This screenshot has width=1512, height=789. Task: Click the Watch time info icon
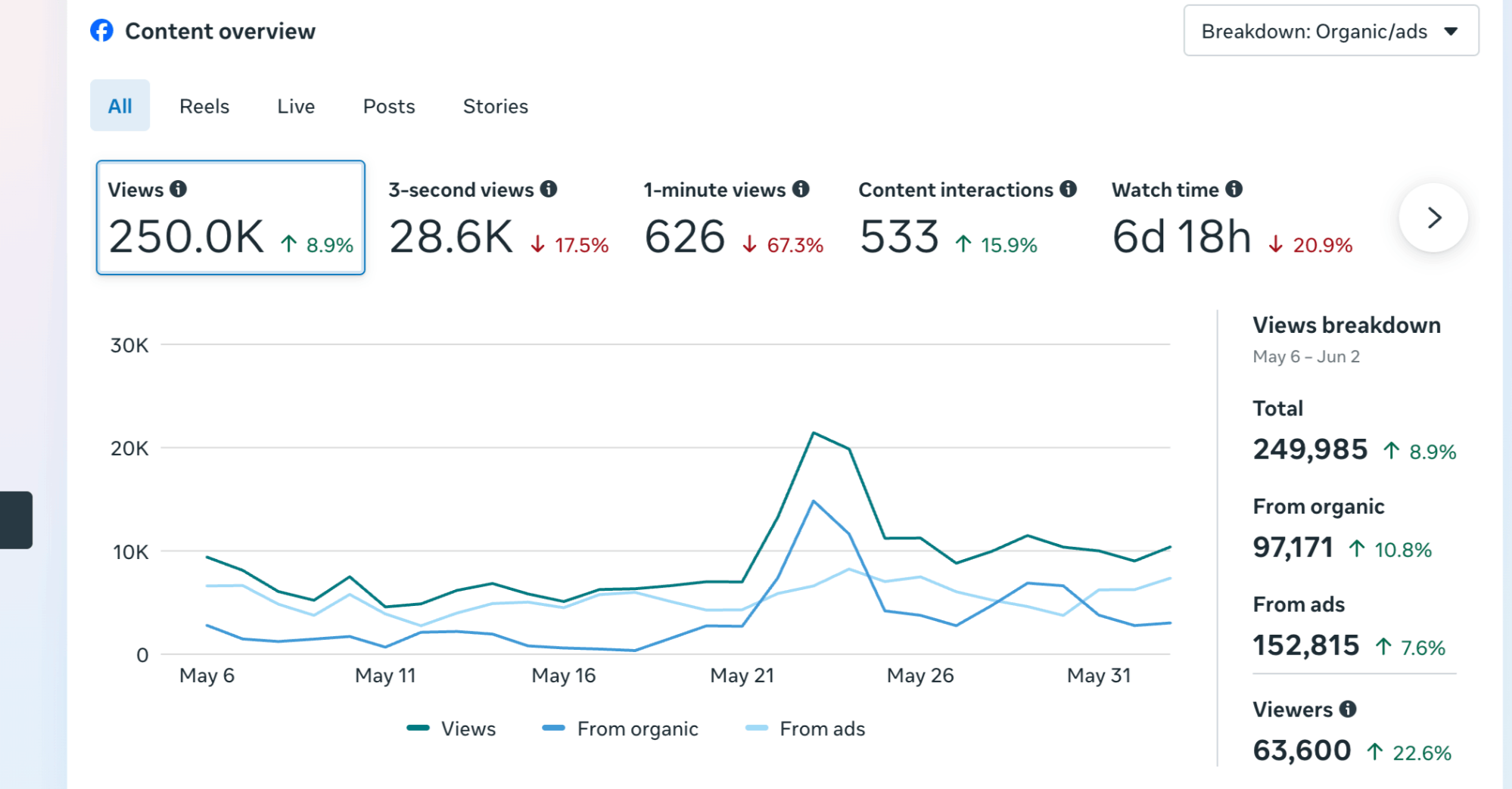click(1234, 189)
